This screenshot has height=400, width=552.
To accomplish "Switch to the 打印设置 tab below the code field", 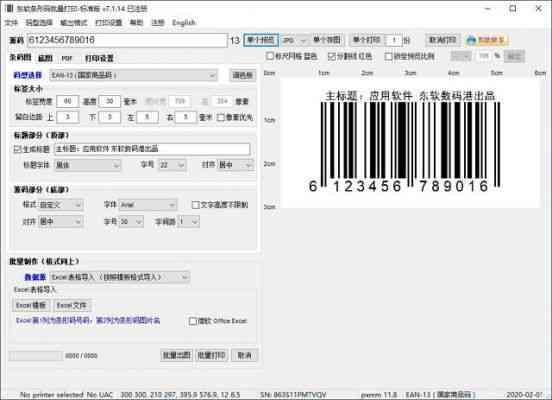I will 99,58.
